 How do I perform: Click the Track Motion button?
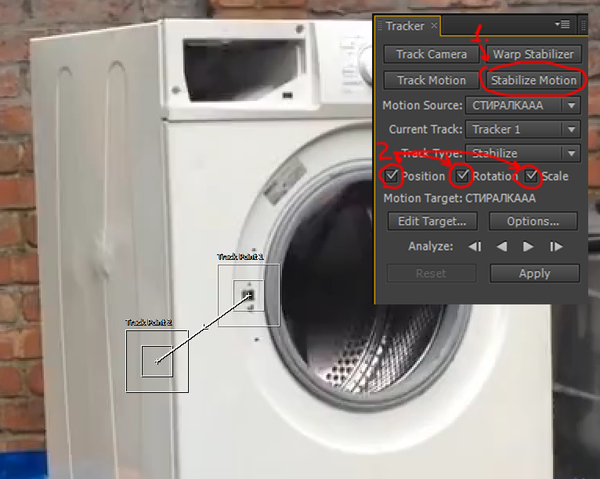431,80
